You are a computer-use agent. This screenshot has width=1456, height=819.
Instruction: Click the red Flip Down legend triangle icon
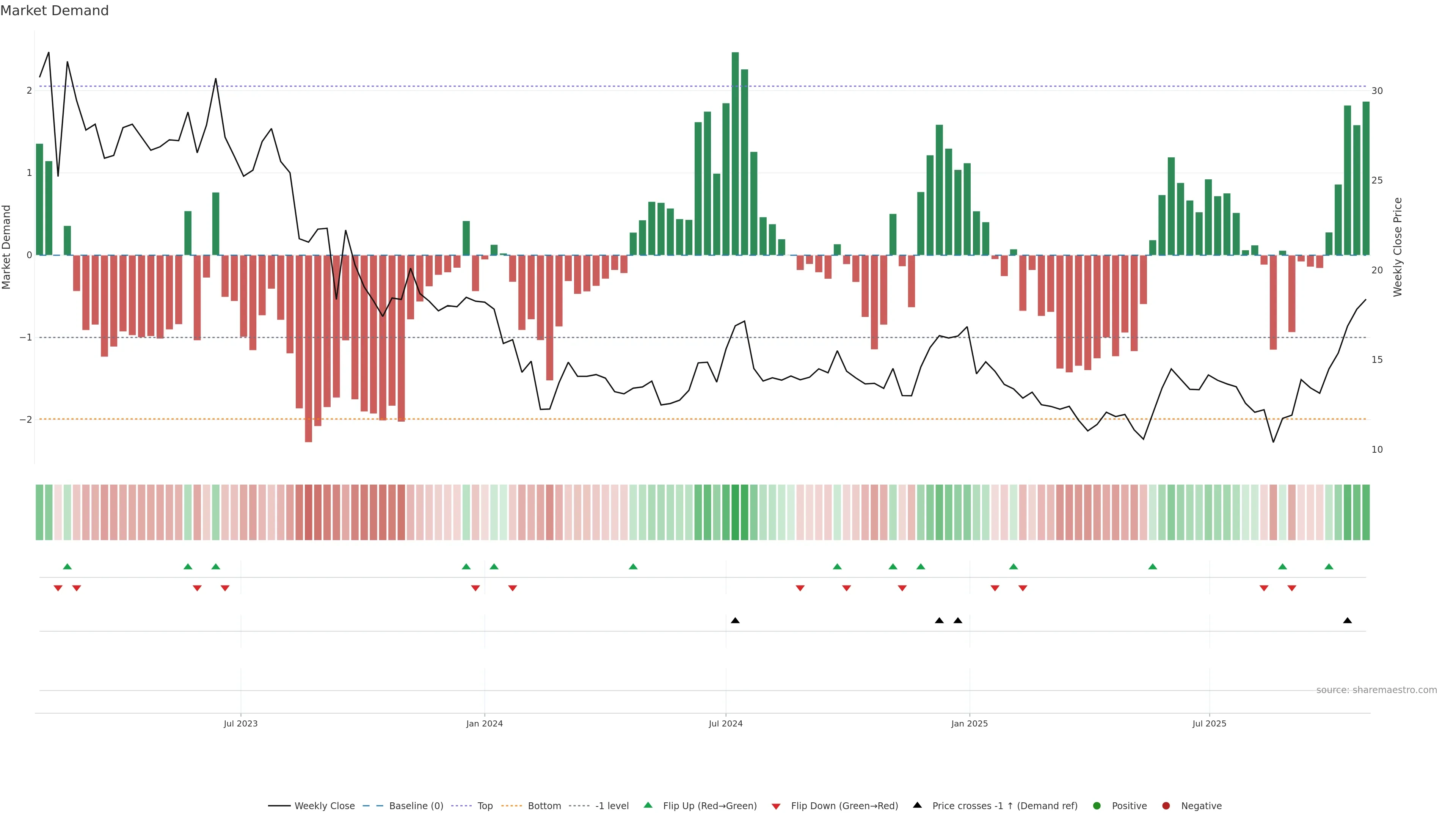tap(776, 806)
